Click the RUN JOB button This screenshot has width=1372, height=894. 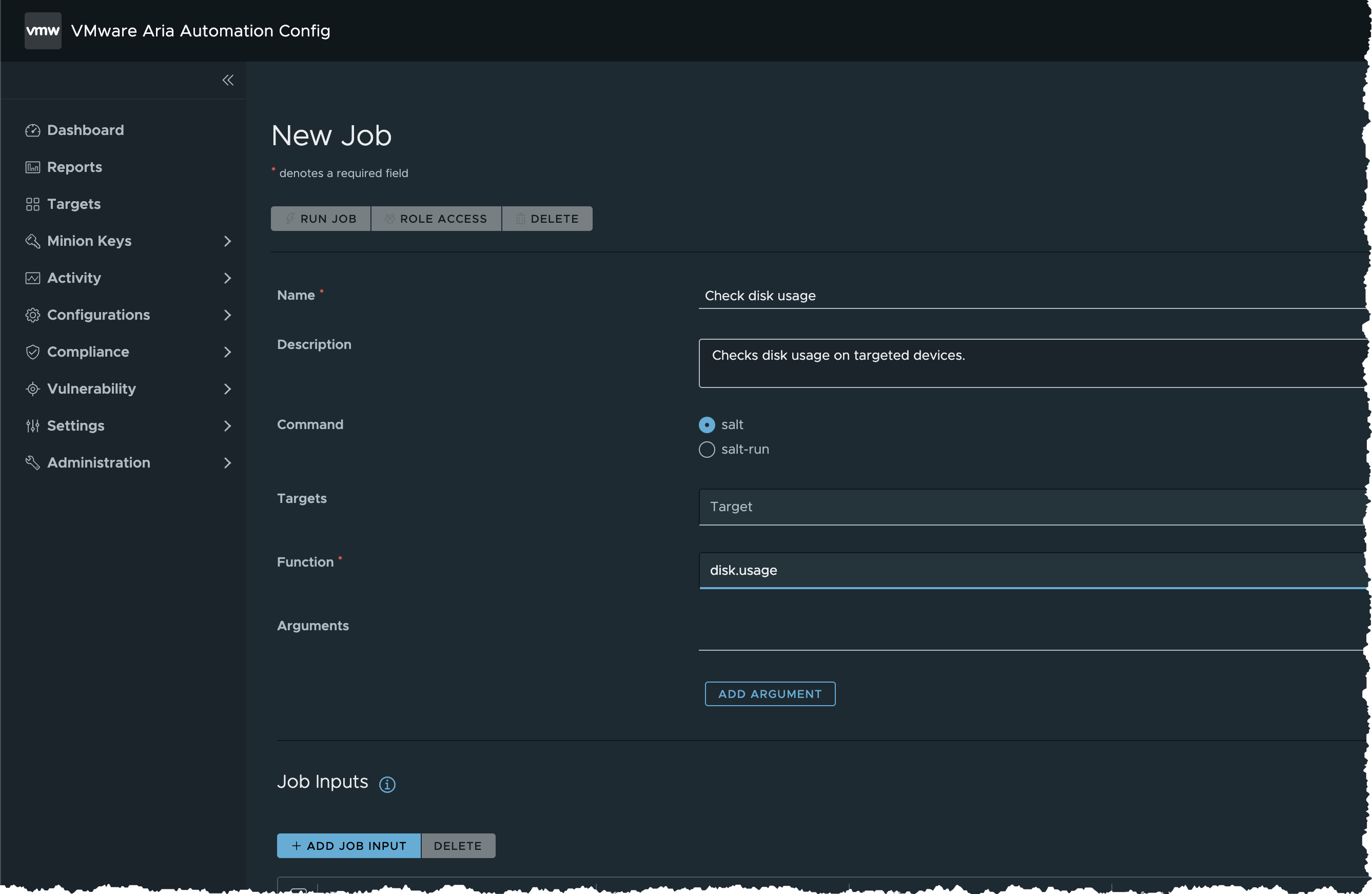click(x=321, y=219)
